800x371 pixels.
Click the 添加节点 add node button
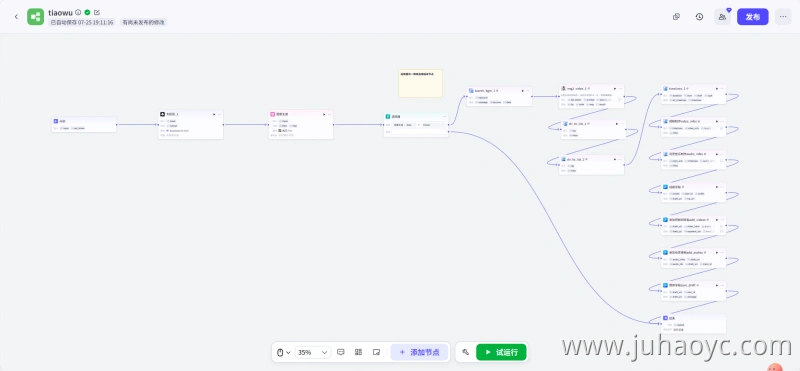tap(419, 352)
